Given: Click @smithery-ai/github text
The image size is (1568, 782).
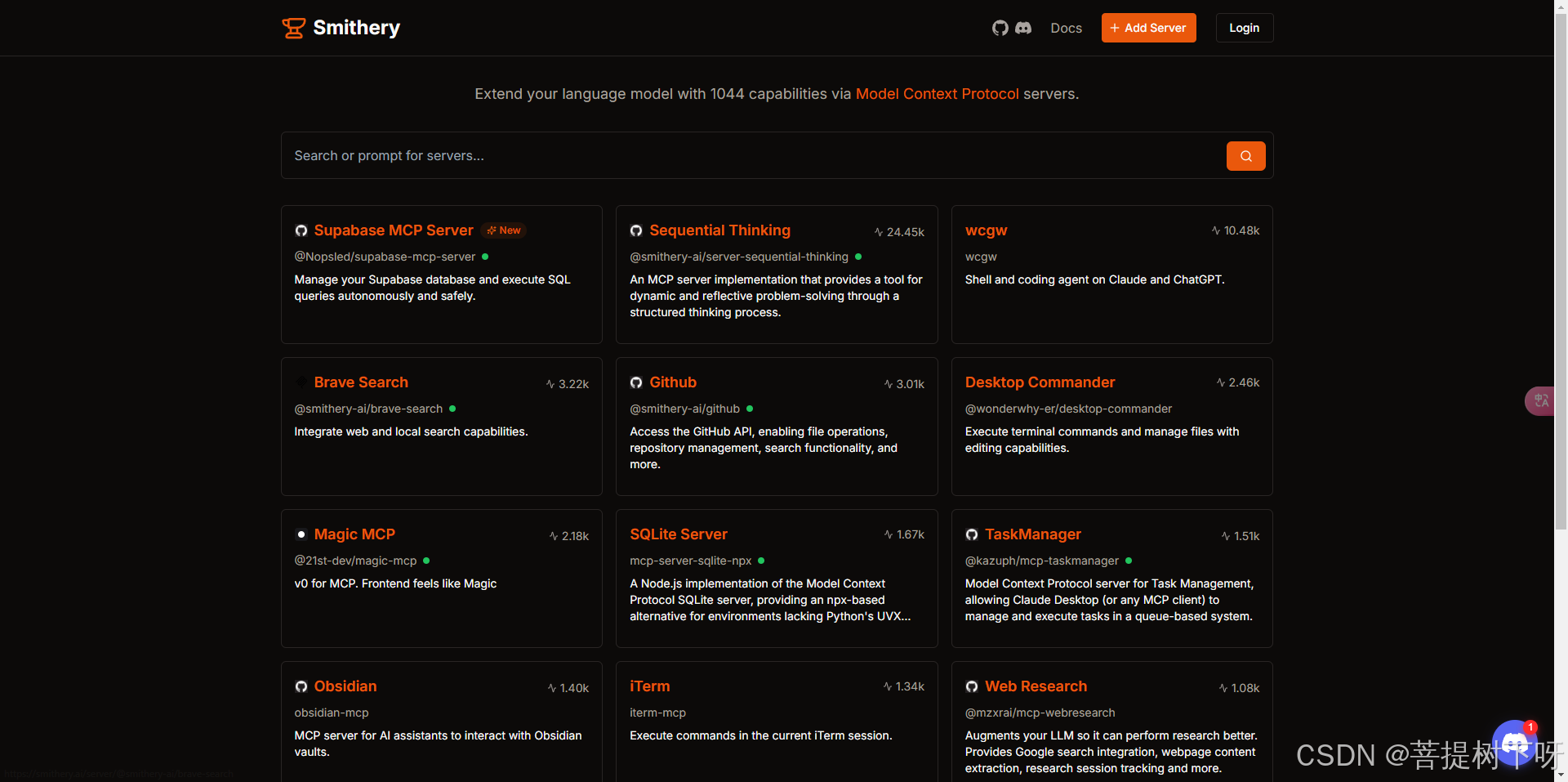Looking at the screenshot, I should [684, 409].
